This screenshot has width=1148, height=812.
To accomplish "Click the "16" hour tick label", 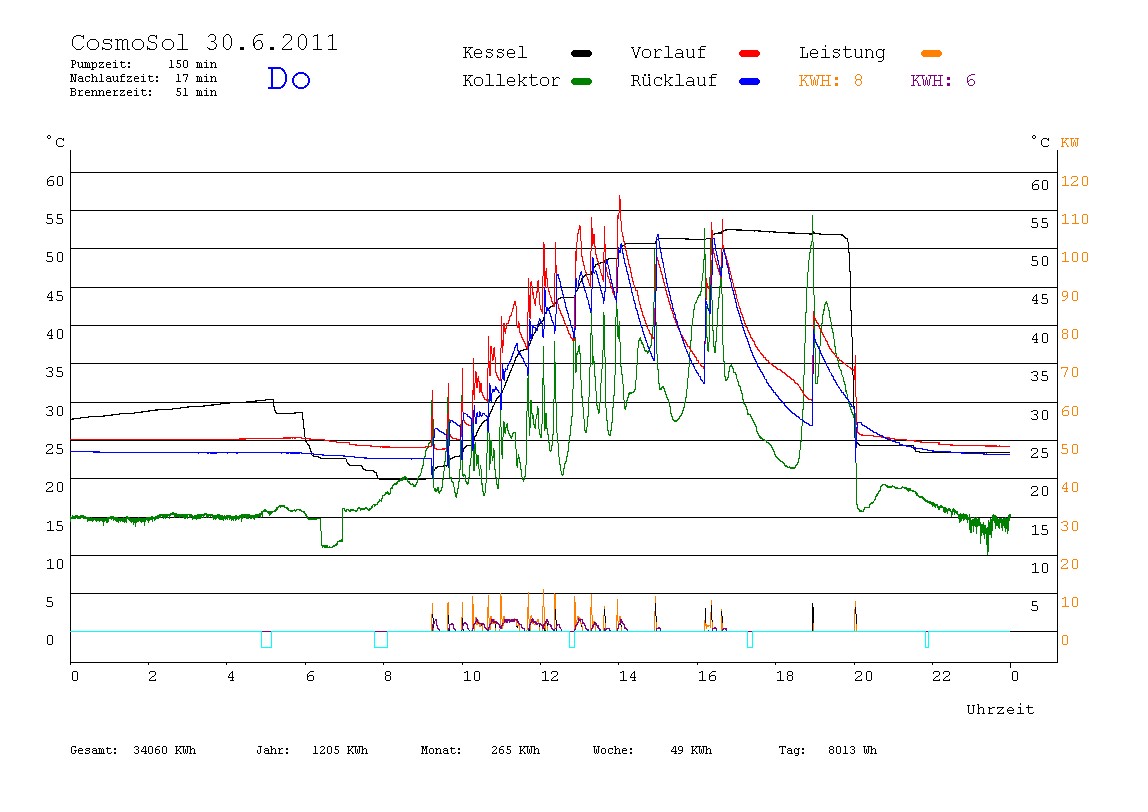I will [x=707, y=676].
